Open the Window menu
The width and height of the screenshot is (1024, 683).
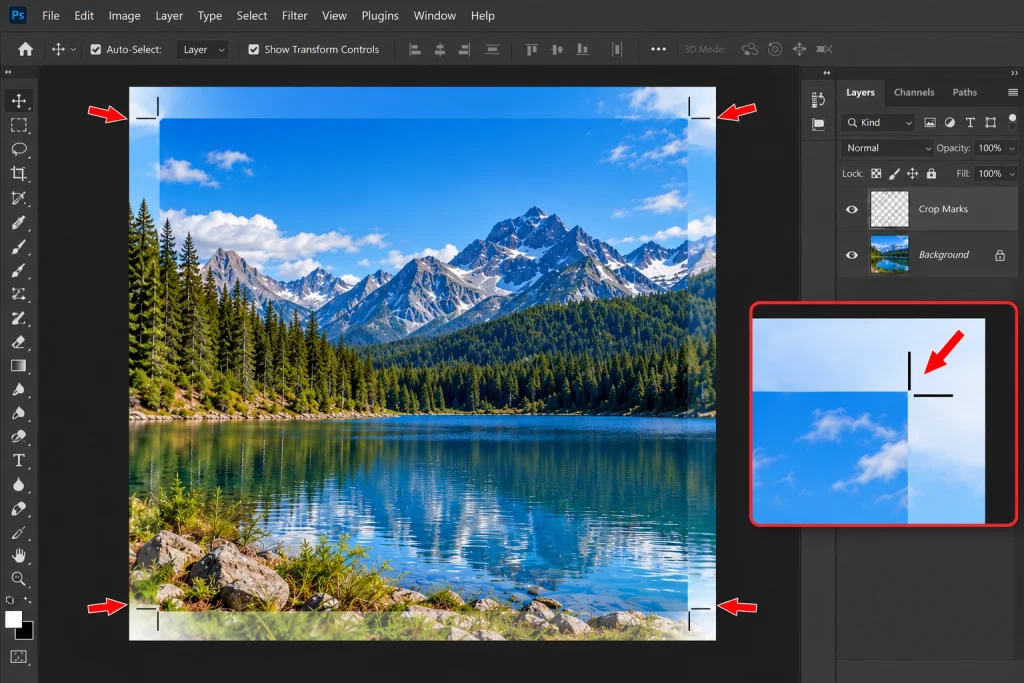[434, 16]
